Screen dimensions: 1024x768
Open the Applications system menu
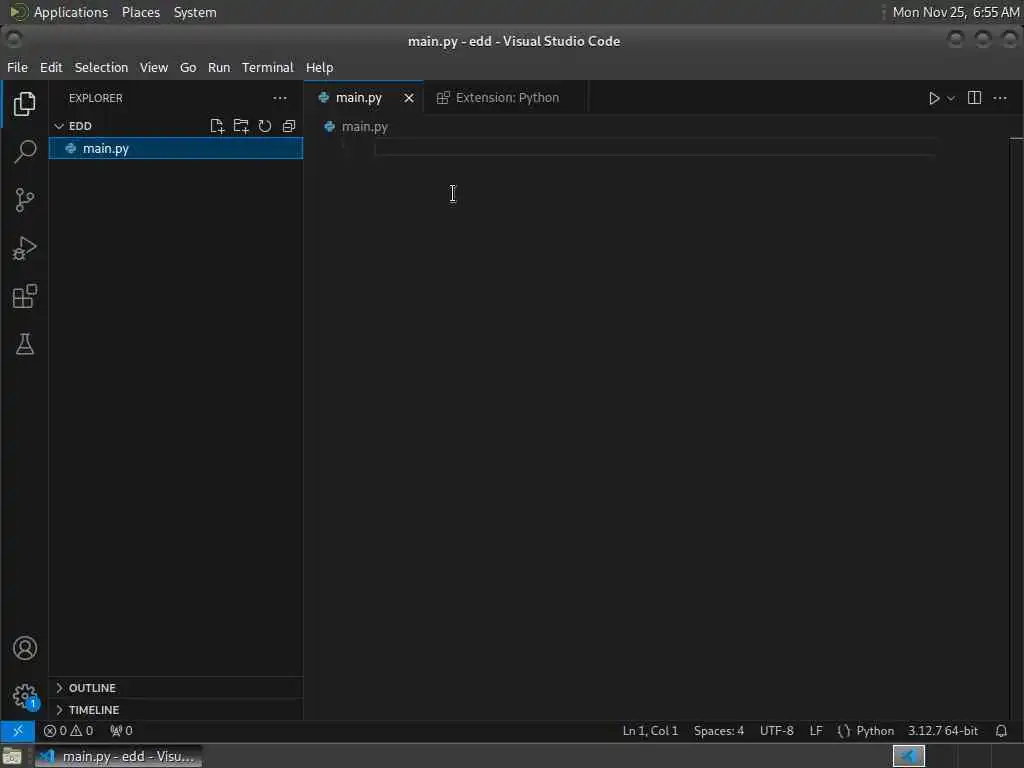click(71, 12)
